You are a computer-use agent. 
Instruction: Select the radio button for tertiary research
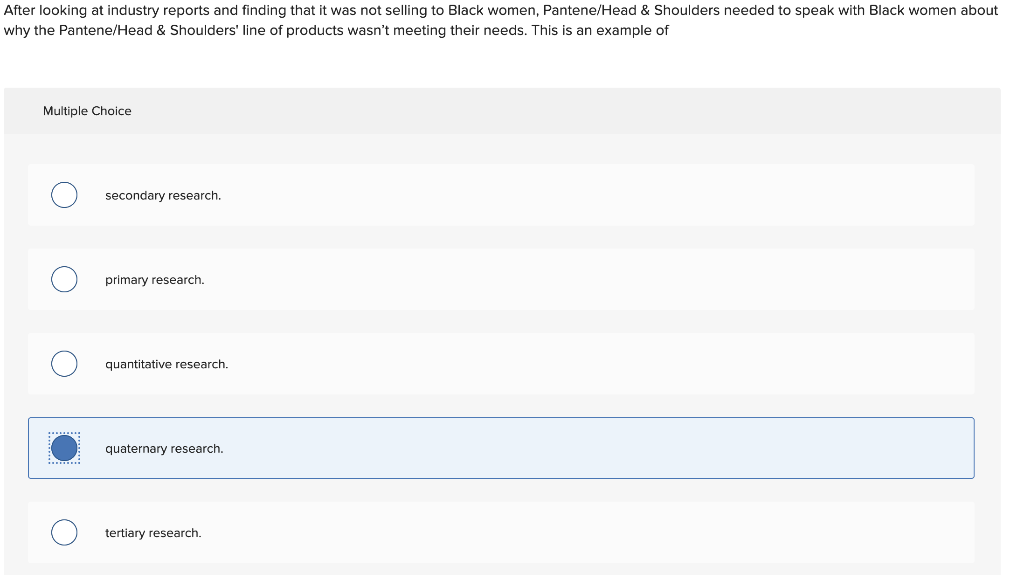64,532
